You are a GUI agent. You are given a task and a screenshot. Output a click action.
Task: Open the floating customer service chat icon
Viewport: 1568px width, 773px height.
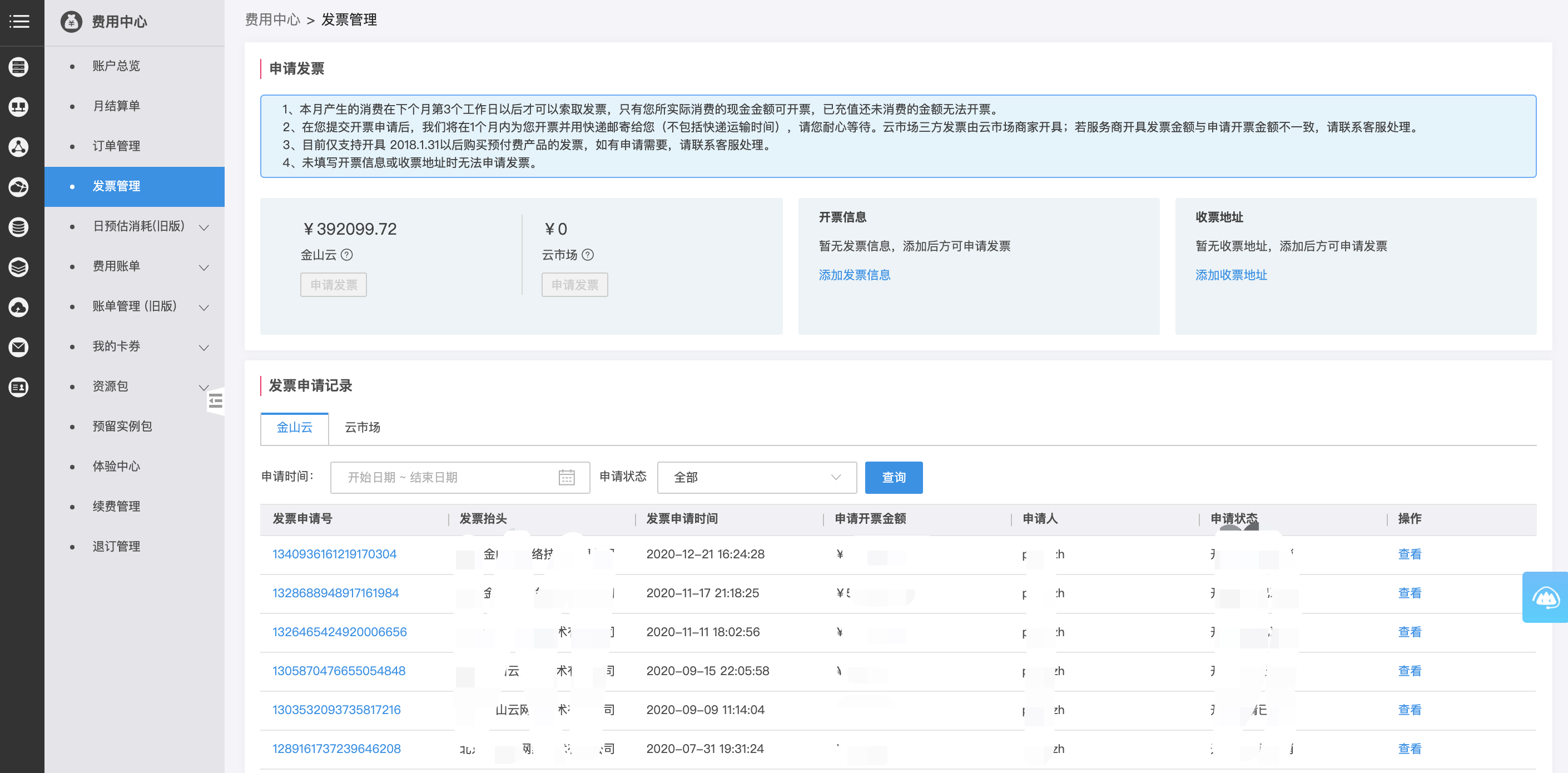1545,597
